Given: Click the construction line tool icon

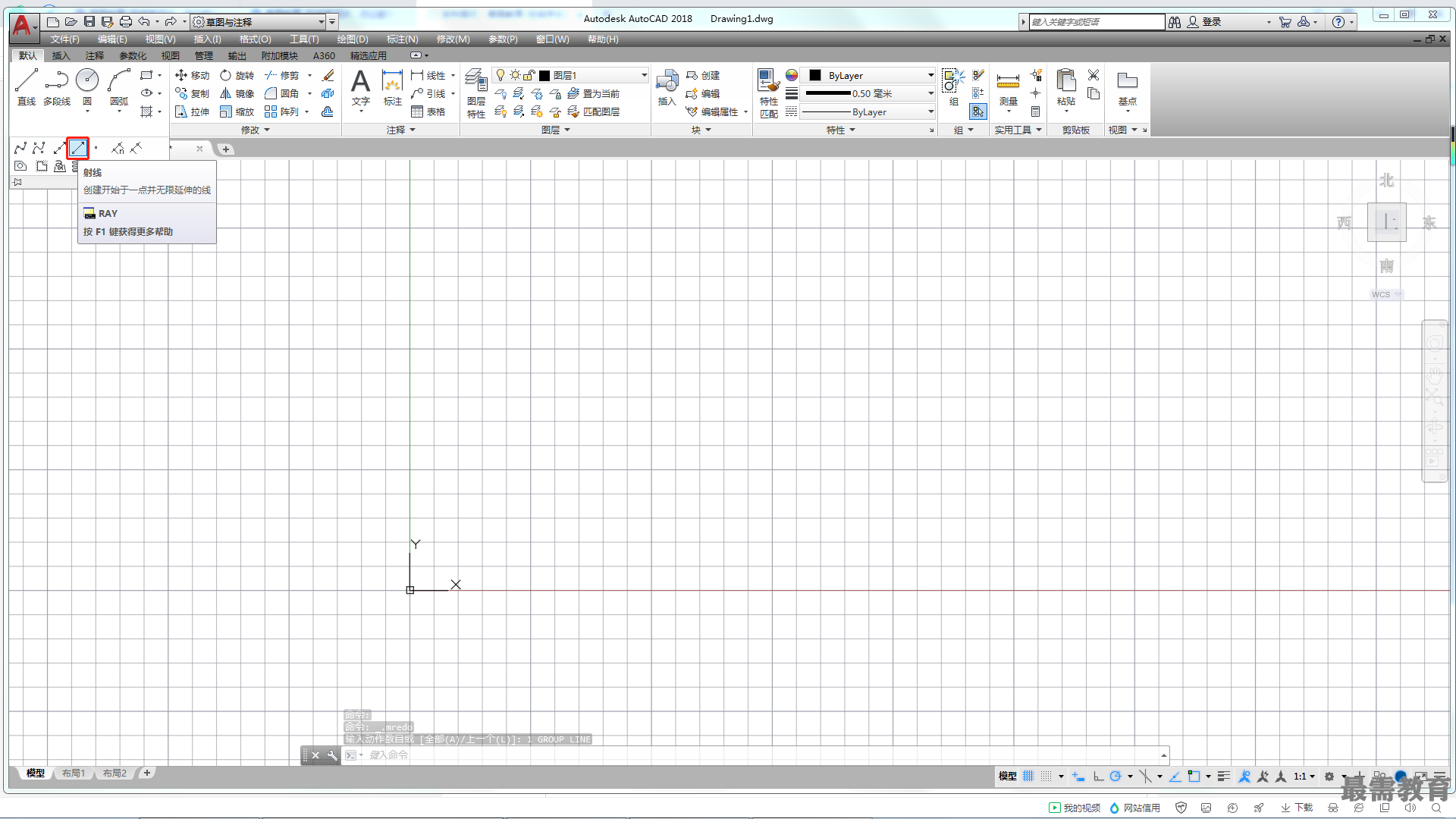Looking at the screenshot, I should [60, 148].
